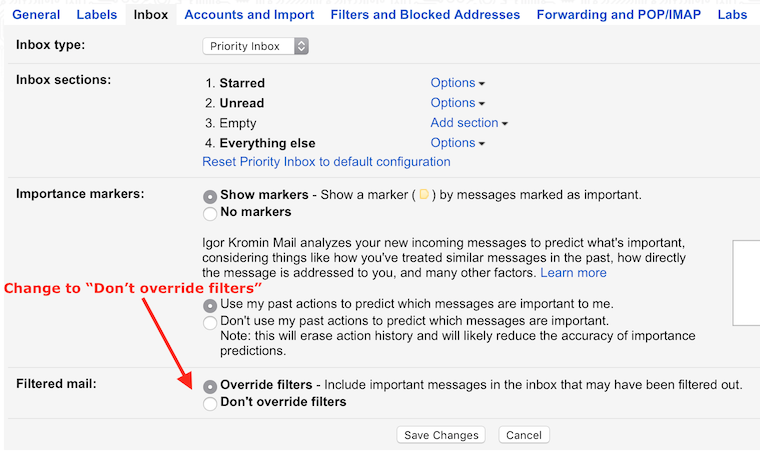Switch to the General settings tab
Viewport: 760px width, 456px height.
[x=36, y=15]
